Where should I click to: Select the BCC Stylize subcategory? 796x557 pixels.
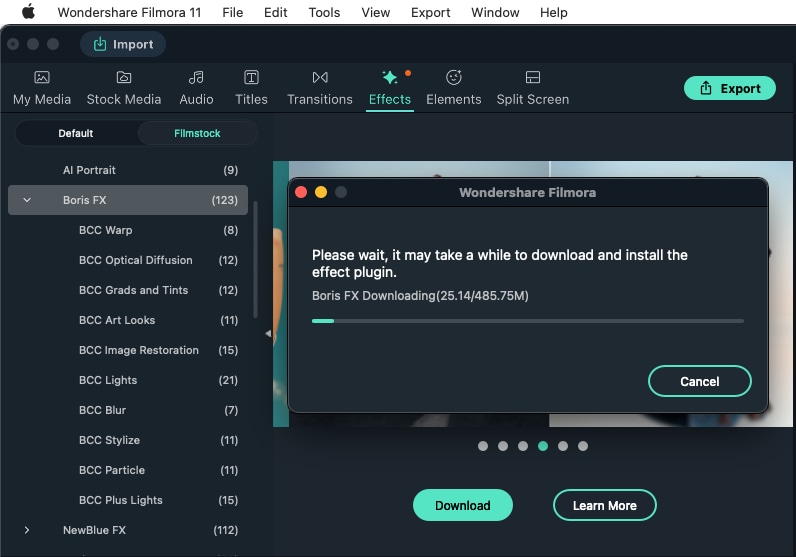128,440
